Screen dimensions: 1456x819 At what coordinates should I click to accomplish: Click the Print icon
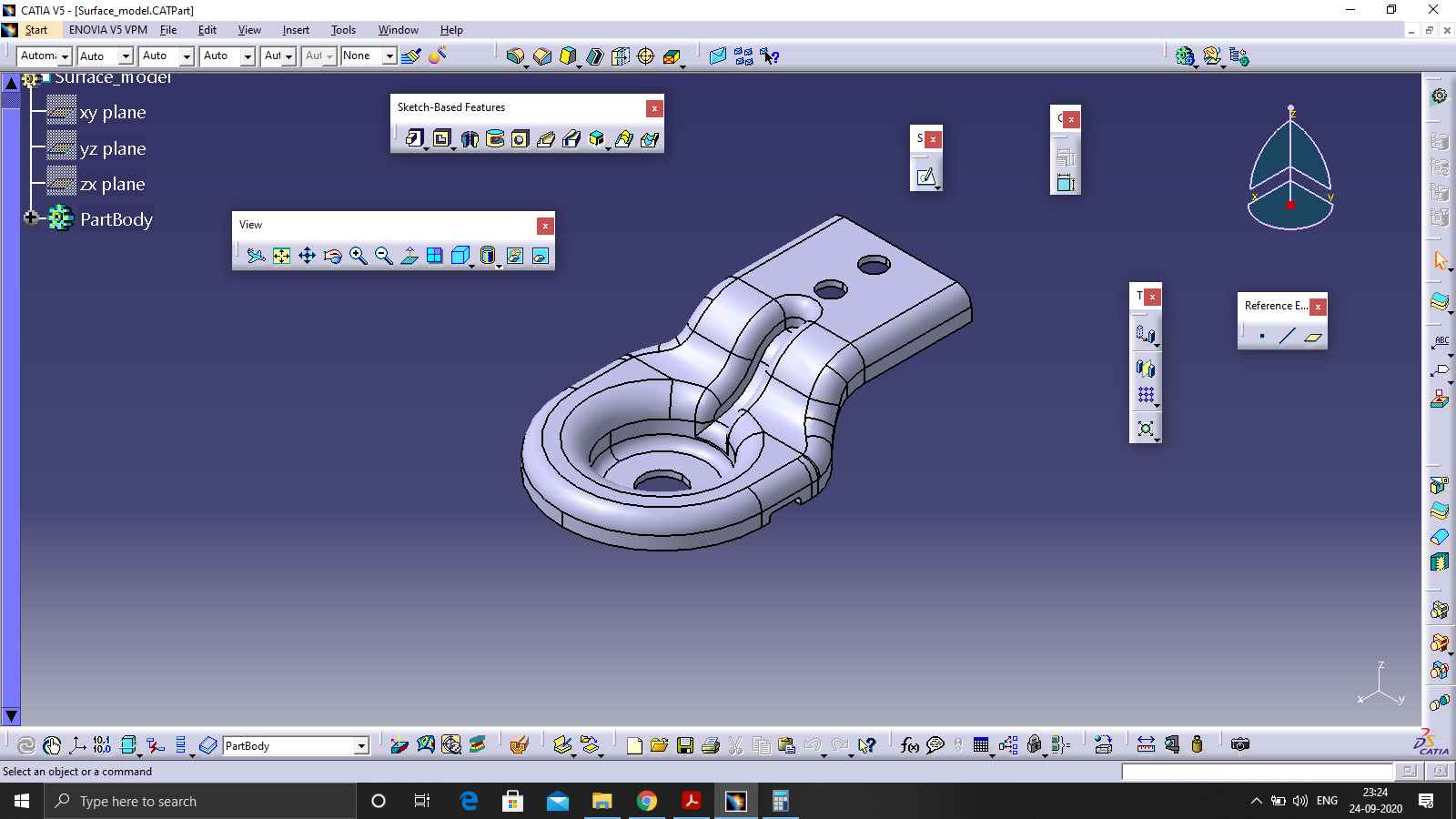[x=711, y=745]
